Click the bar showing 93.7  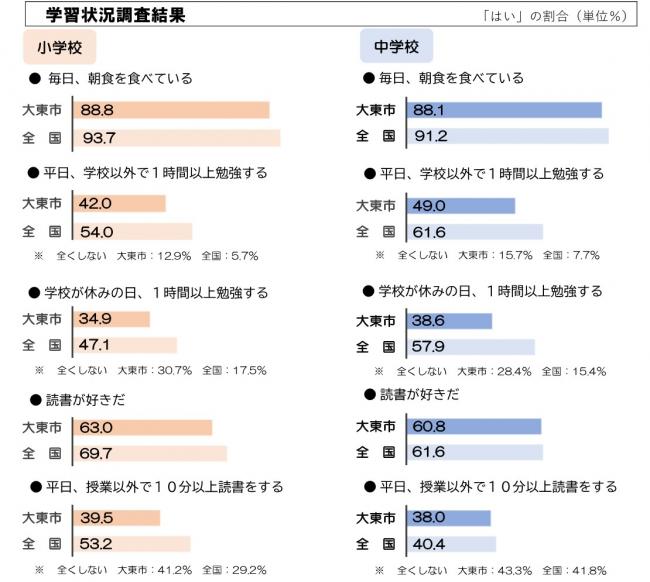pyautogui.click(x=177, y=137)
